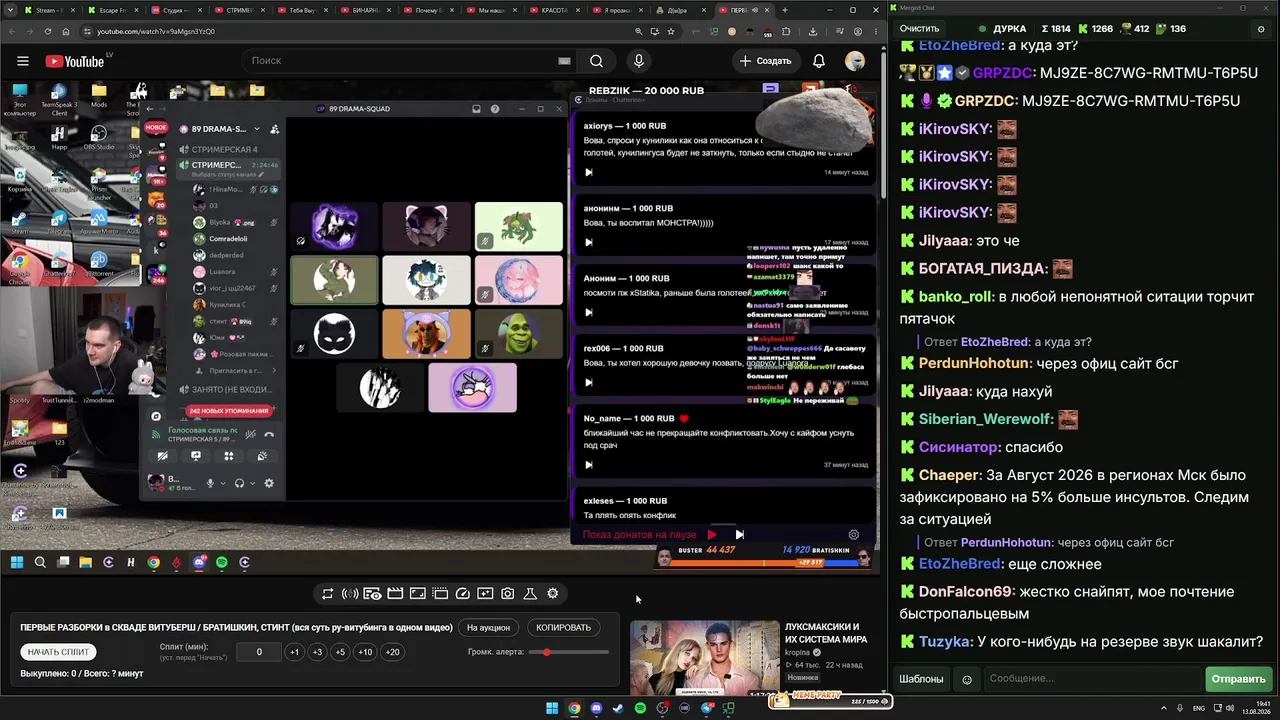The height and width of the screenshot is (720, 1280).
Task: Open the extension toolbar gear settings
Action: point(552,594)
